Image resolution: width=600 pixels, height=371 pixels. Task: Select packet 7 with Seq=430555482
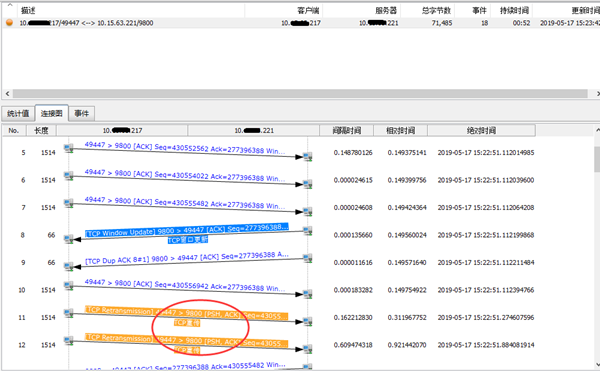pos(184,203)
